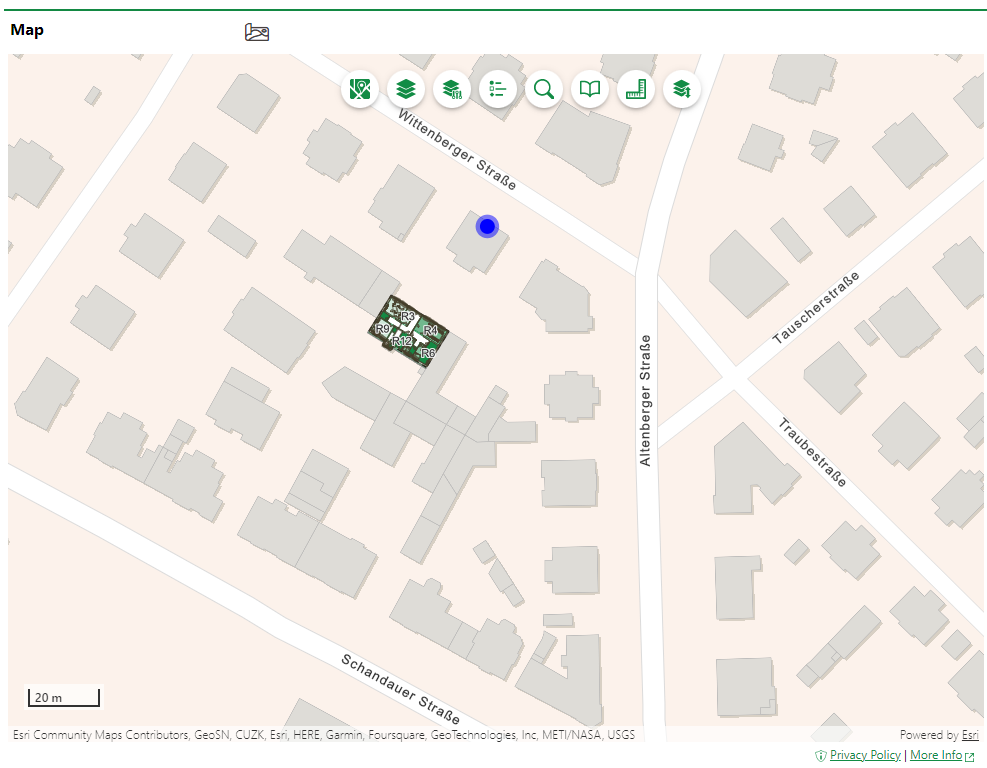Select the ruler measurement tool
The image size is (987, 768).
[x=636, y=89]
